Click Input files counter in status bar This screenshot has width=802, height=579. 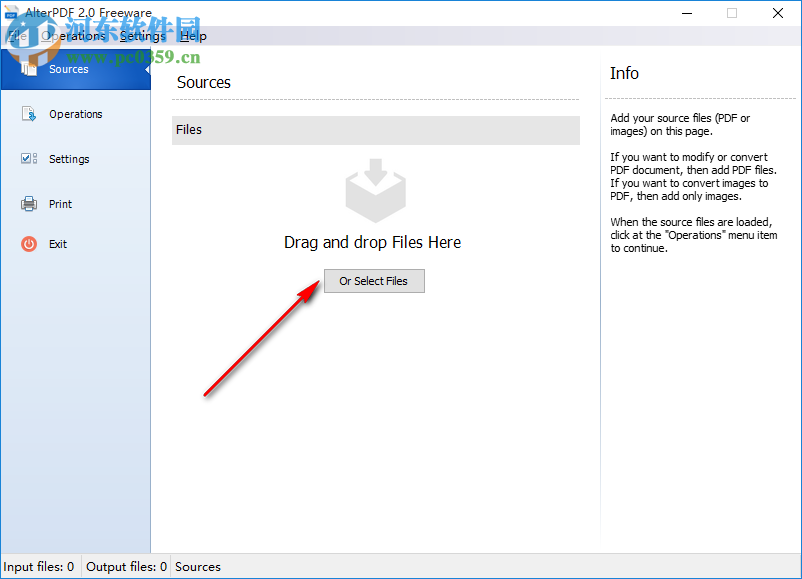click(x=39, y=566)
